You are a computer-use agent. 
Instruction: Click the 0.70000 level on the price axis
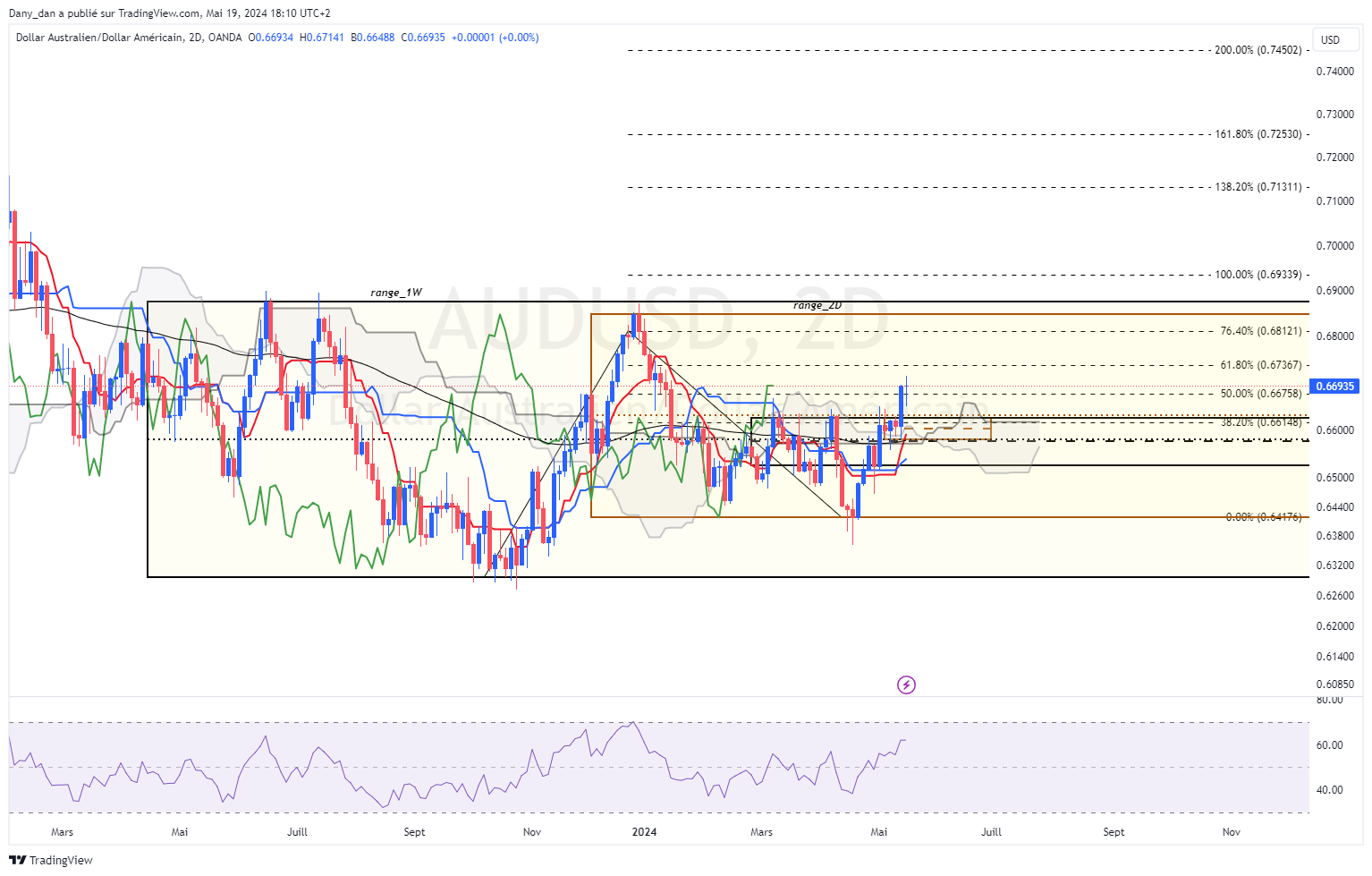tap(1334, 246)
